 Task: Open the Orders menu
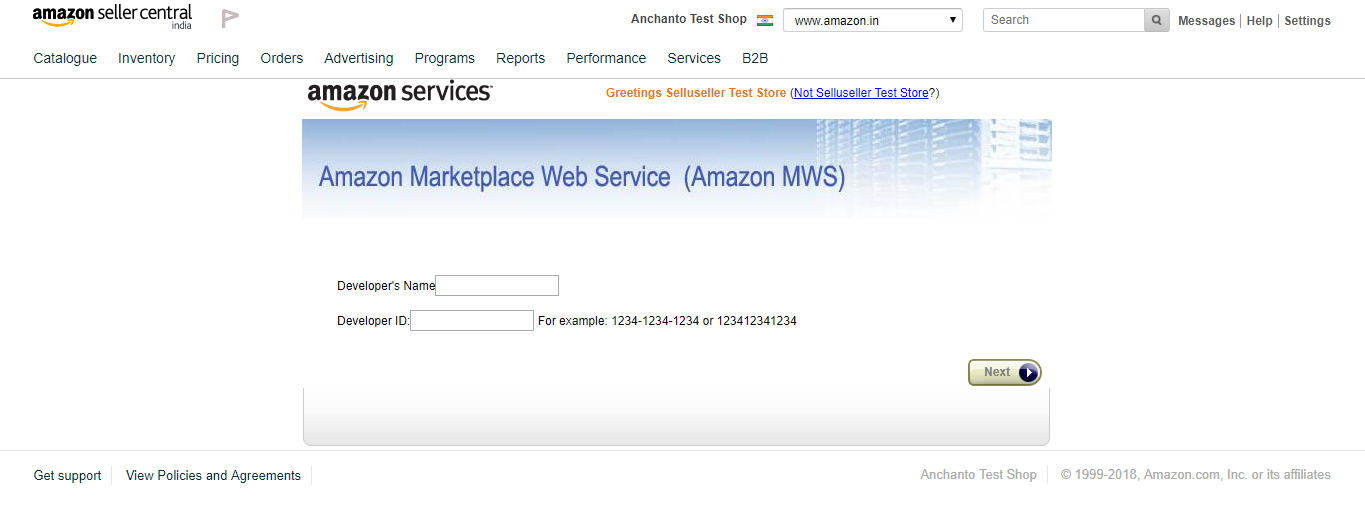tap(282, 58)
